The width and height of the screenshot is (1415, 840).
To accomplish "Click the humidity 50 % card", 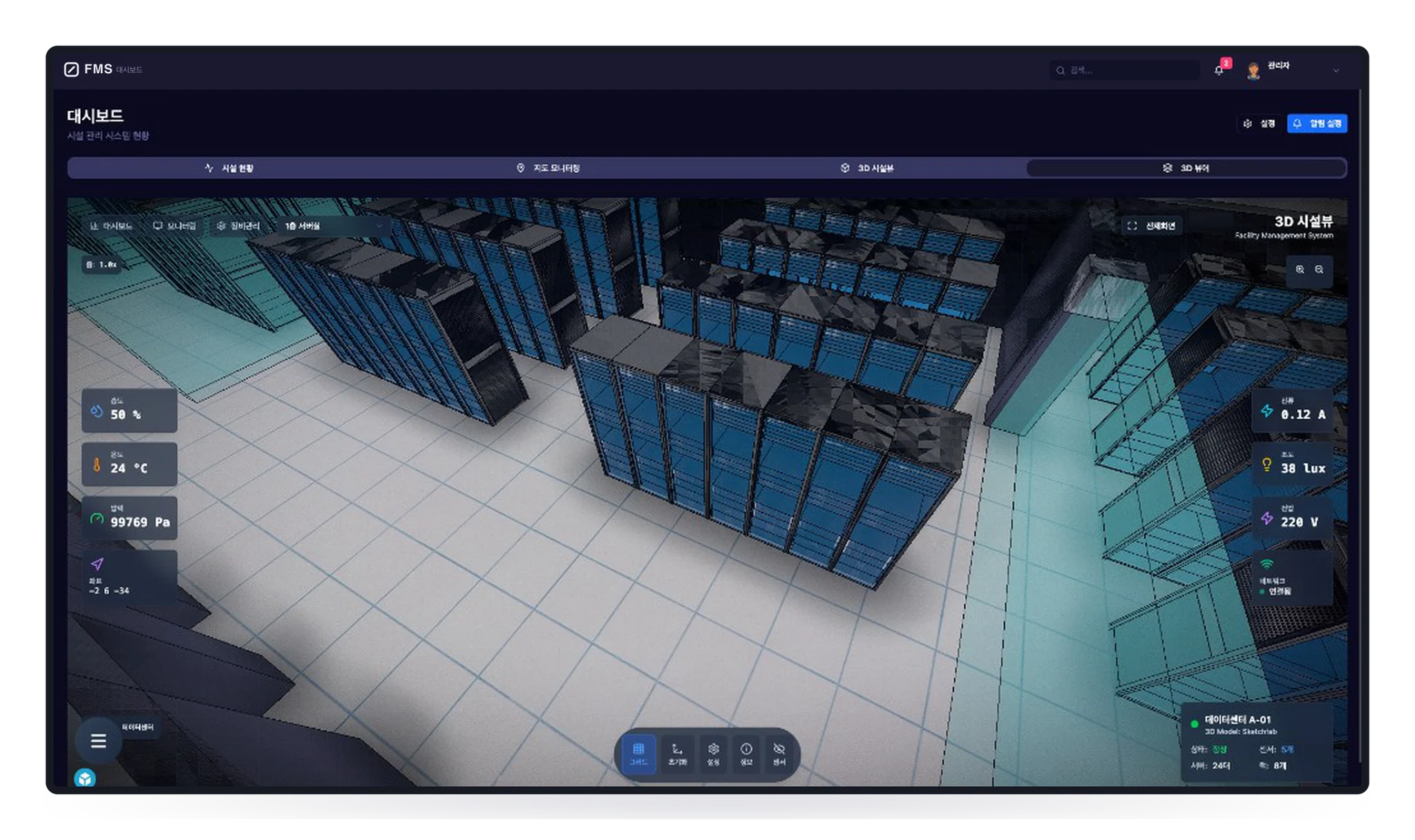I will click(129, 410).
